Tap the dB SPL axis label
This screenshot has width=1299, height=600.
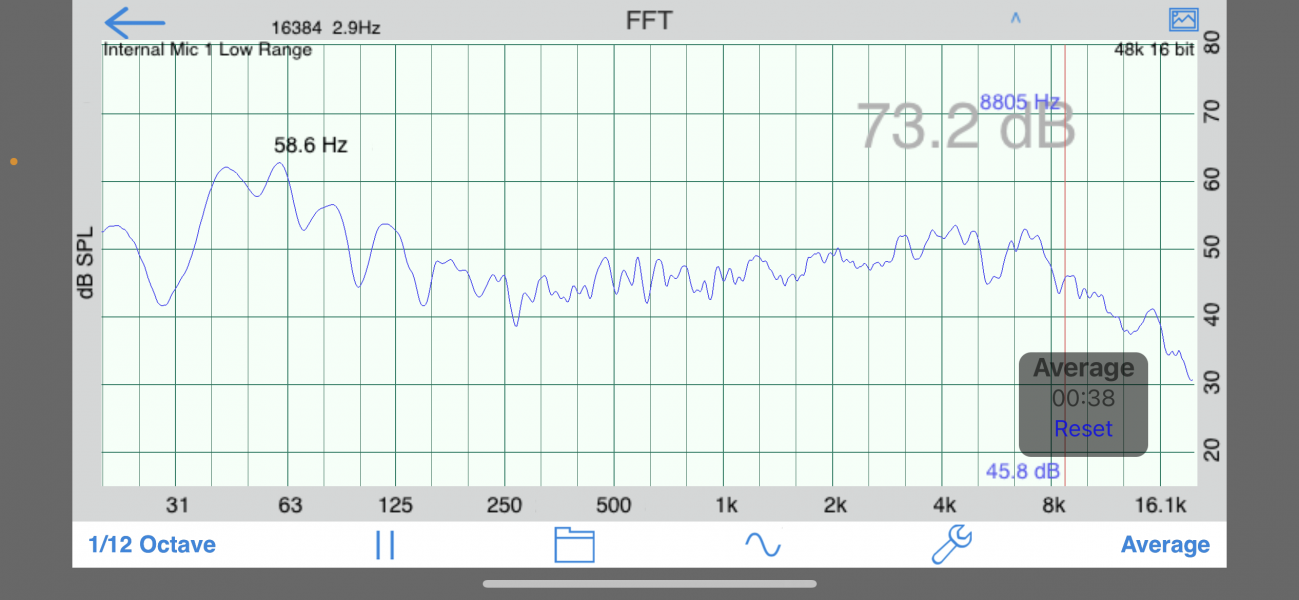click(x=86, y=262)
